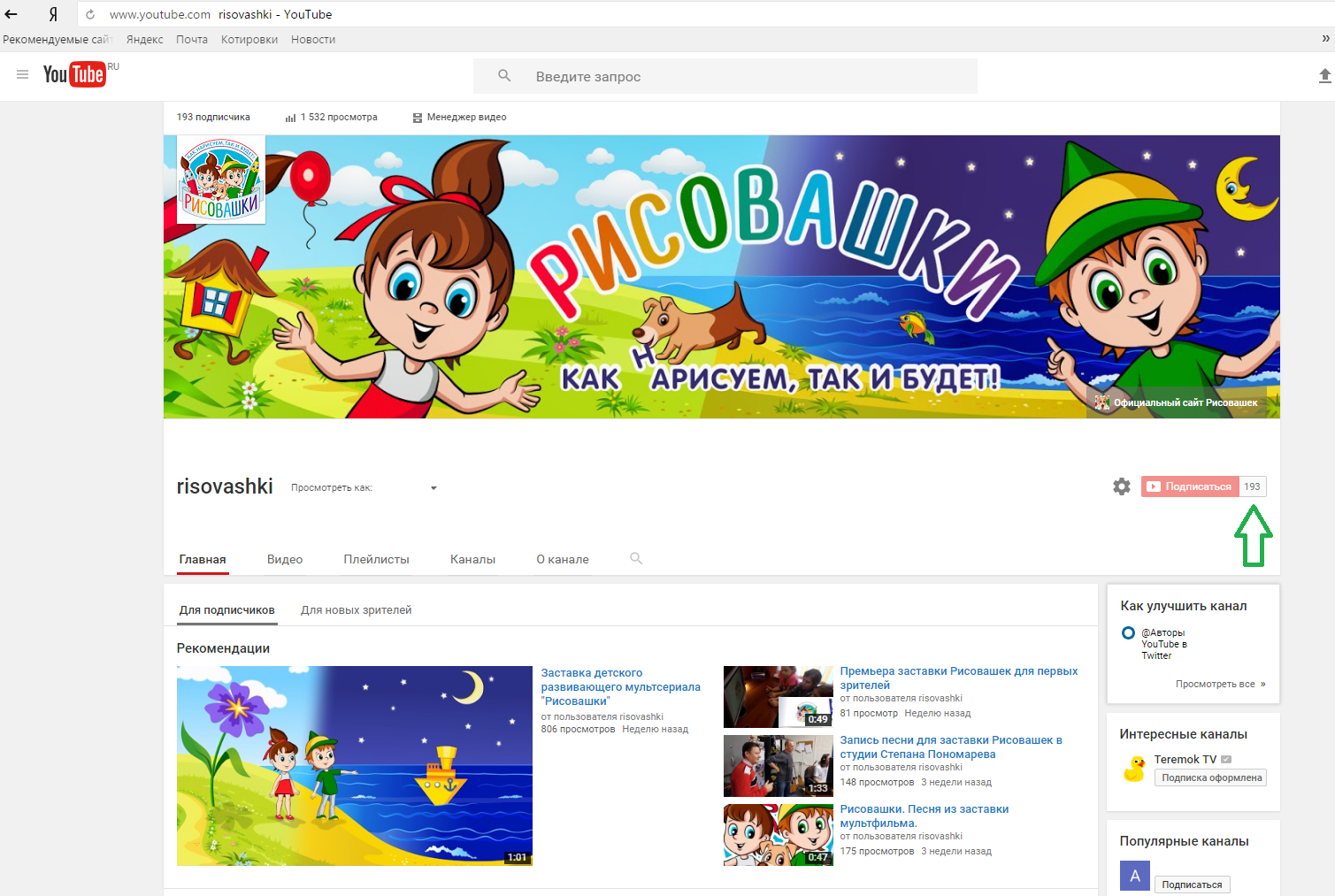Open the 1:33 studio recording thumbnail

click(x=779, y=766)
